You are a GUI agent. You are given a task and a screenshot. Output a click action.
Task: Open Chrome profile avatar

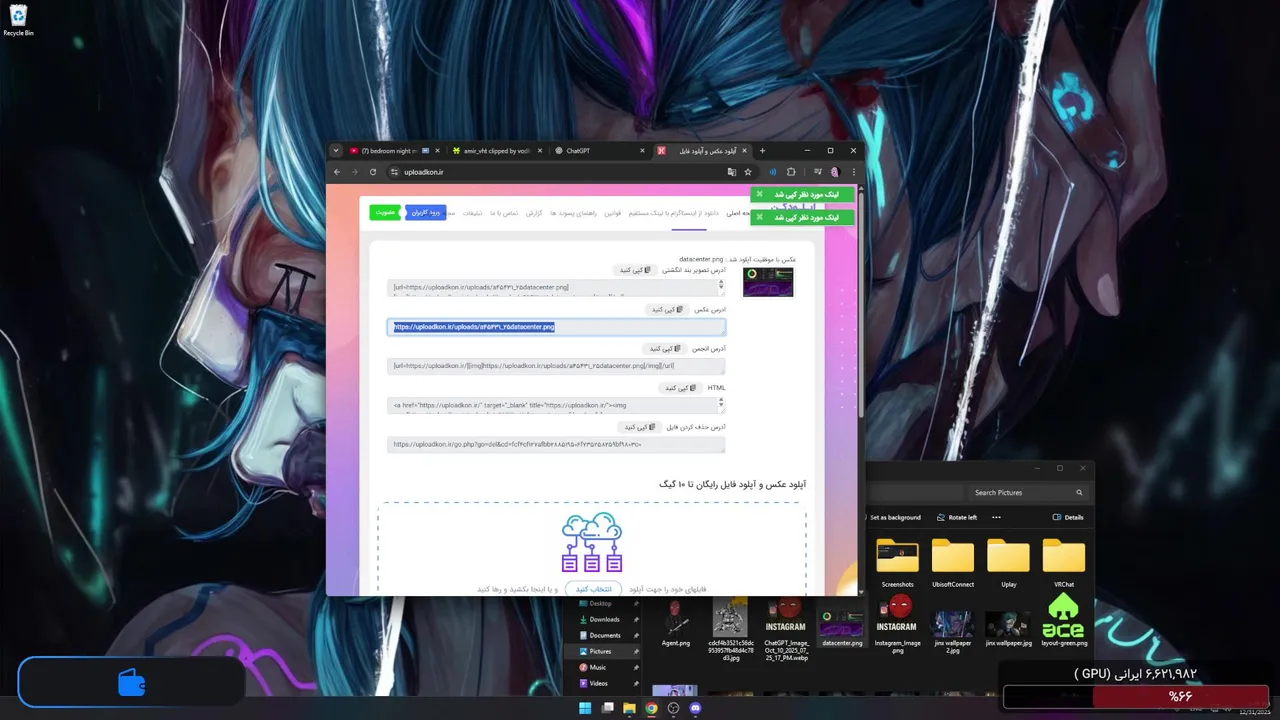point(835,172)
